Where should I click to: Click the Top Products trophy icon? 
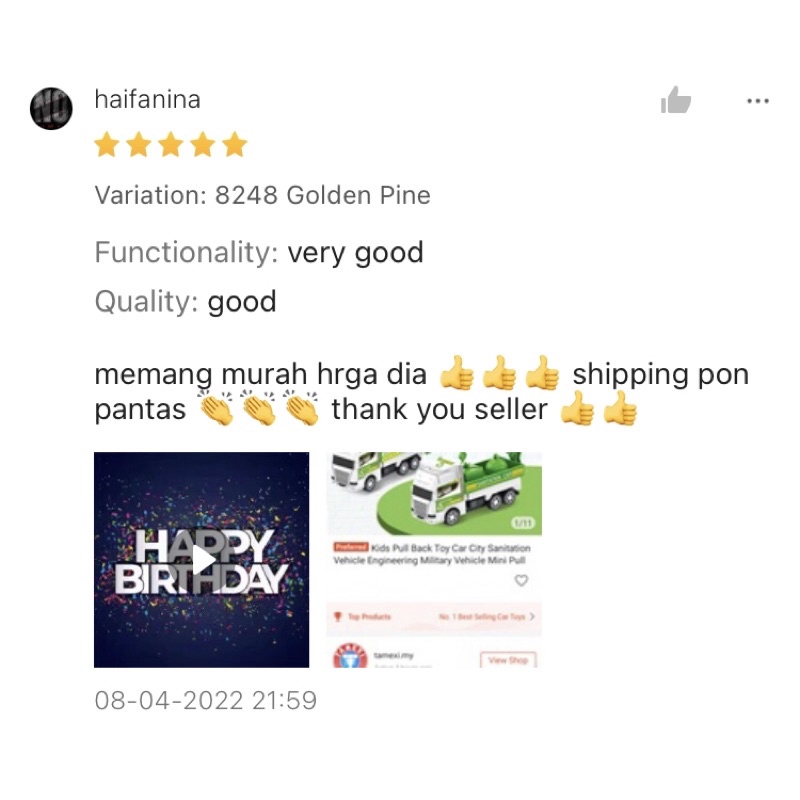tap(337, 616)
